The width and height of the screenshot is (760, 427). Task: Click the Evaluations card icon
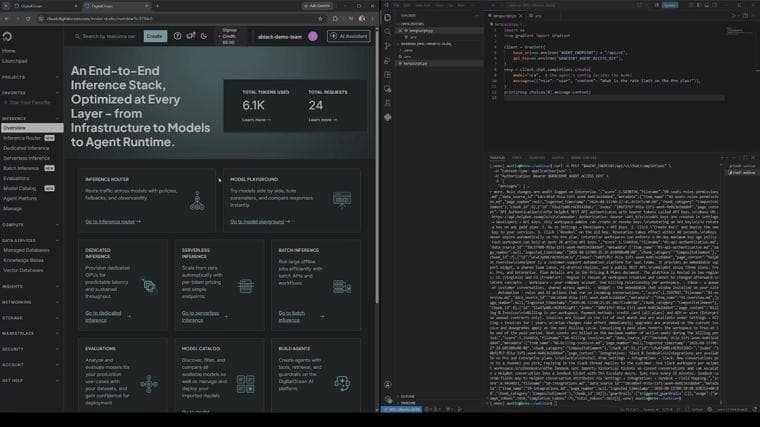coord(149,384)
